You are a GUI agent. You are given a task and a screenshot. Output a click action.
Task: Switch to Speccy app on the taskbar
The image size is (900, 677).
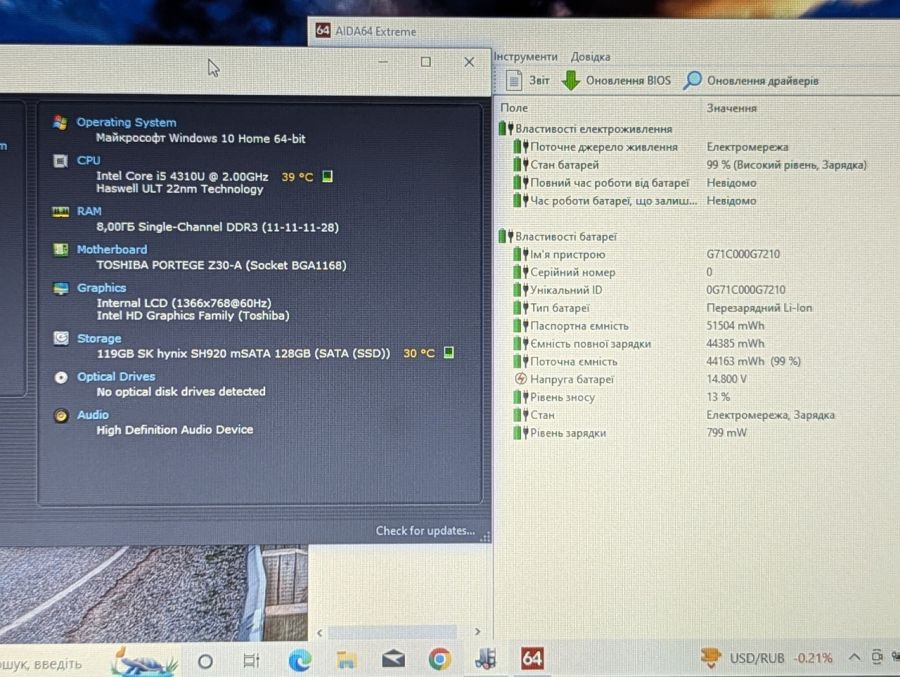point(486,659)
